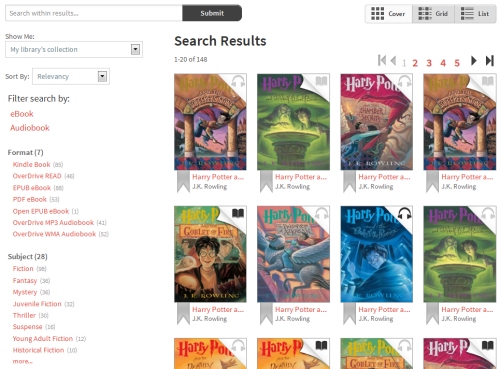The image size is (500, 369).
Task: Click wish list ribbon under Order of the Phoenix
Action: (x=349, y=314)
